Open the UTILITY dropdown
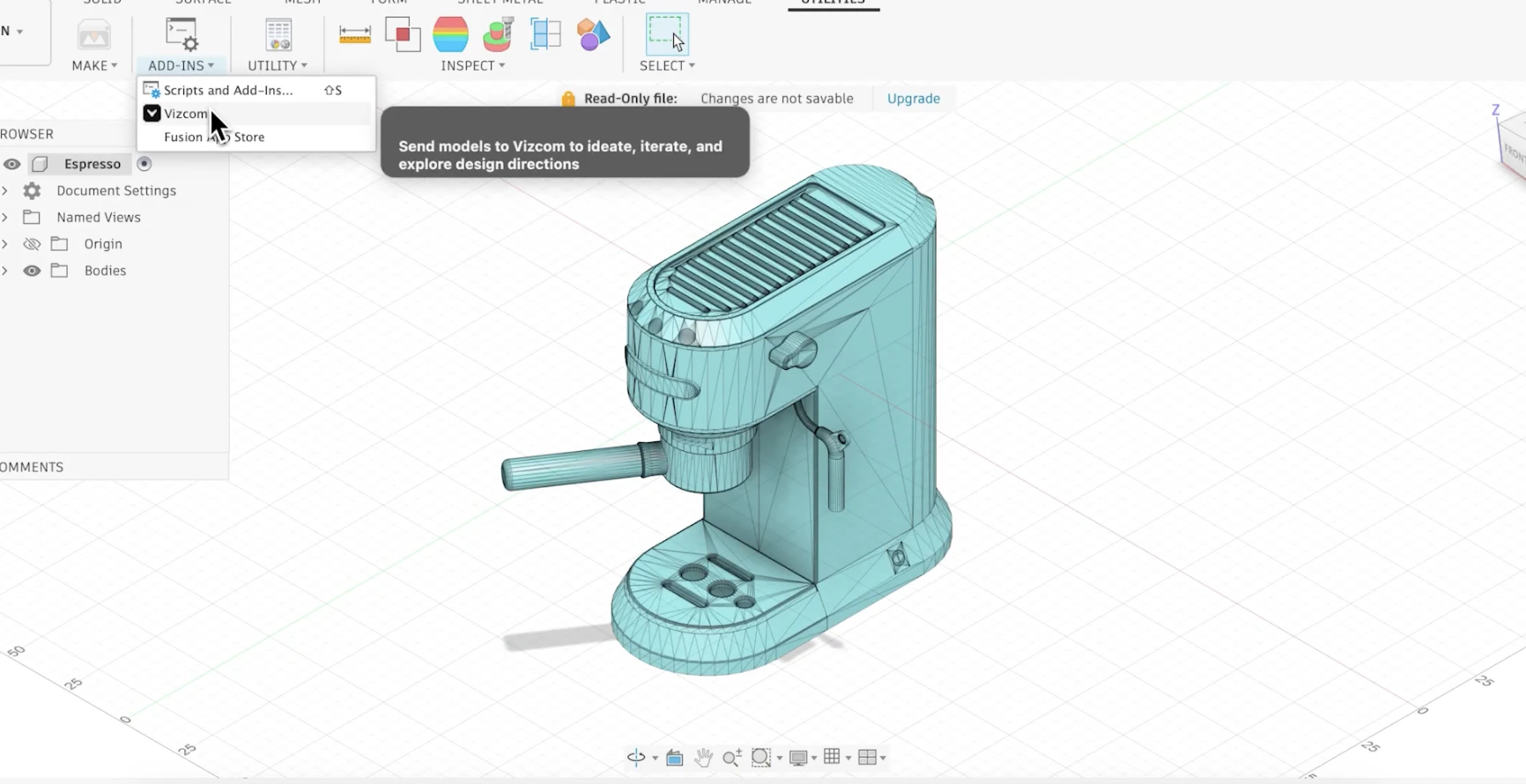The width and height of the screenshot is (1526, 784). 278,66
